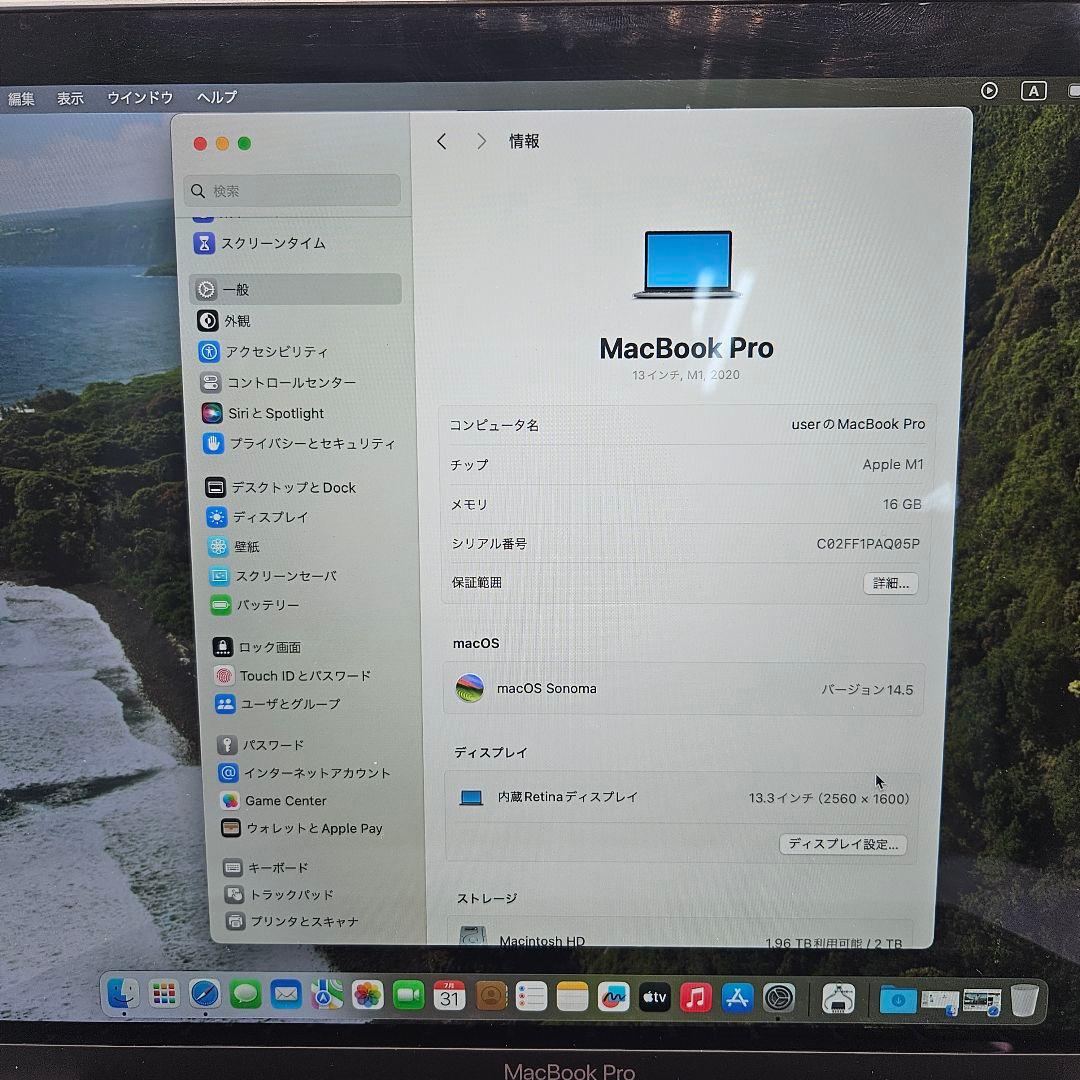Open the ウインドウ menu
Screen dimensions: 1080x1080
(139, 97)
